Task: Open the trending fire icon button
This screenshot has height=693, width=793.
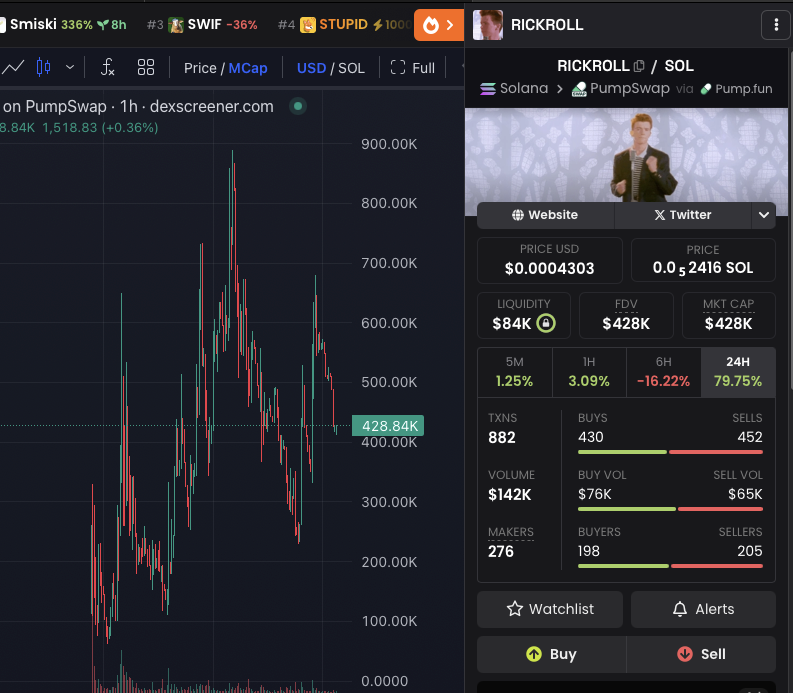Action: point(438,25)
